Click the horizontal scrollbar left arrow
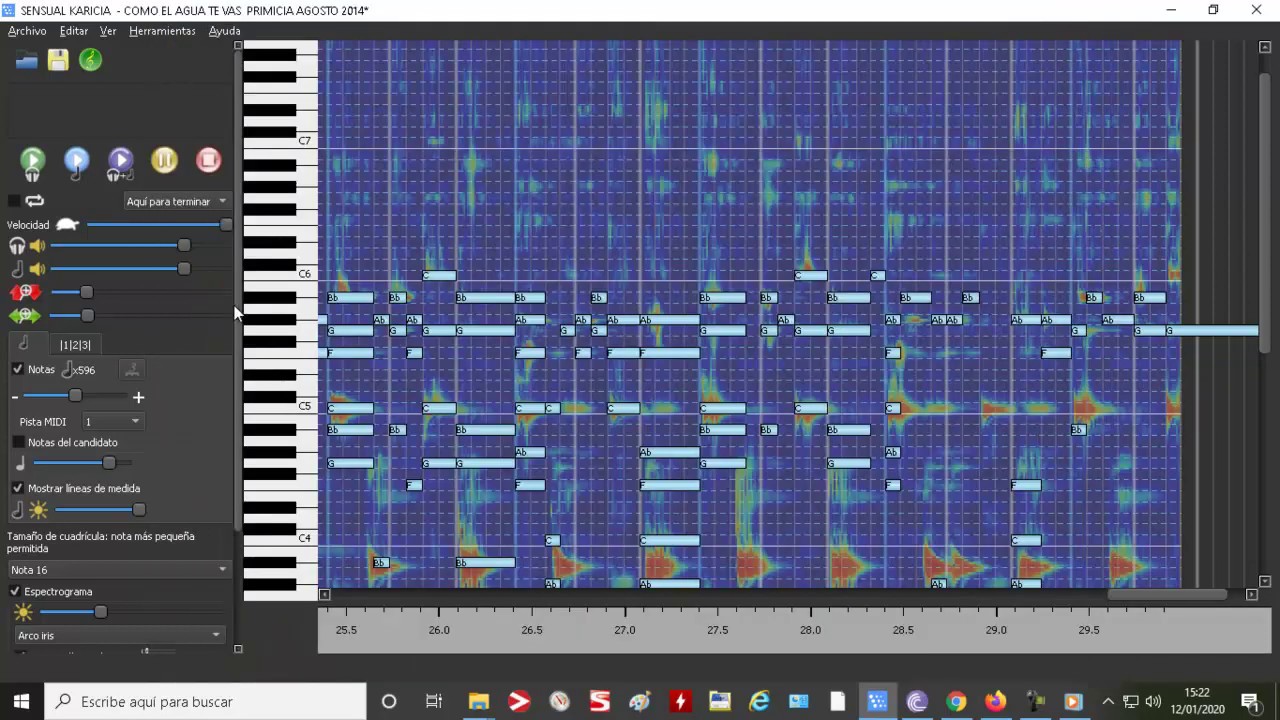The image size is (1280, 720). (x=324, y=594)
